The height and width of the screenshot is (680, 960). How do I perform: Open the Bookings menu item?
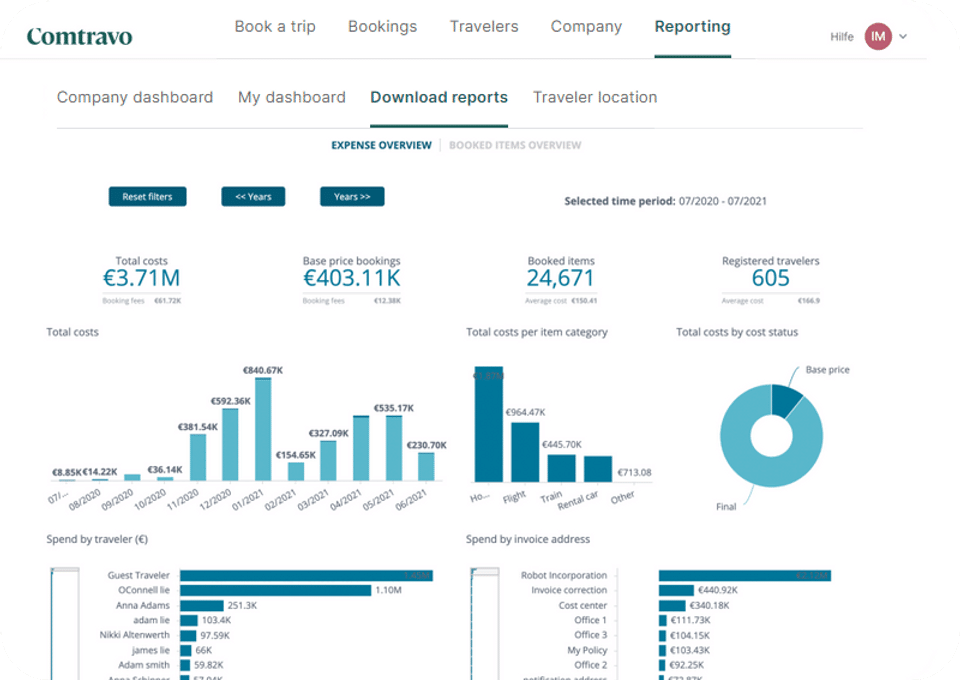383,26
